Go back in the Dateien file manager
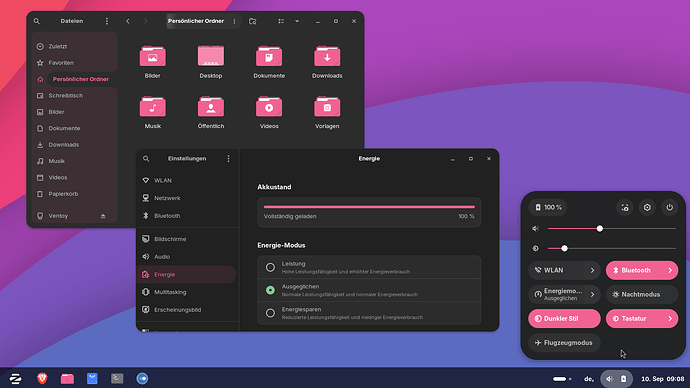The height and width of the screenshot is (388, 690). pyautogui.click(x=128, y=21)
